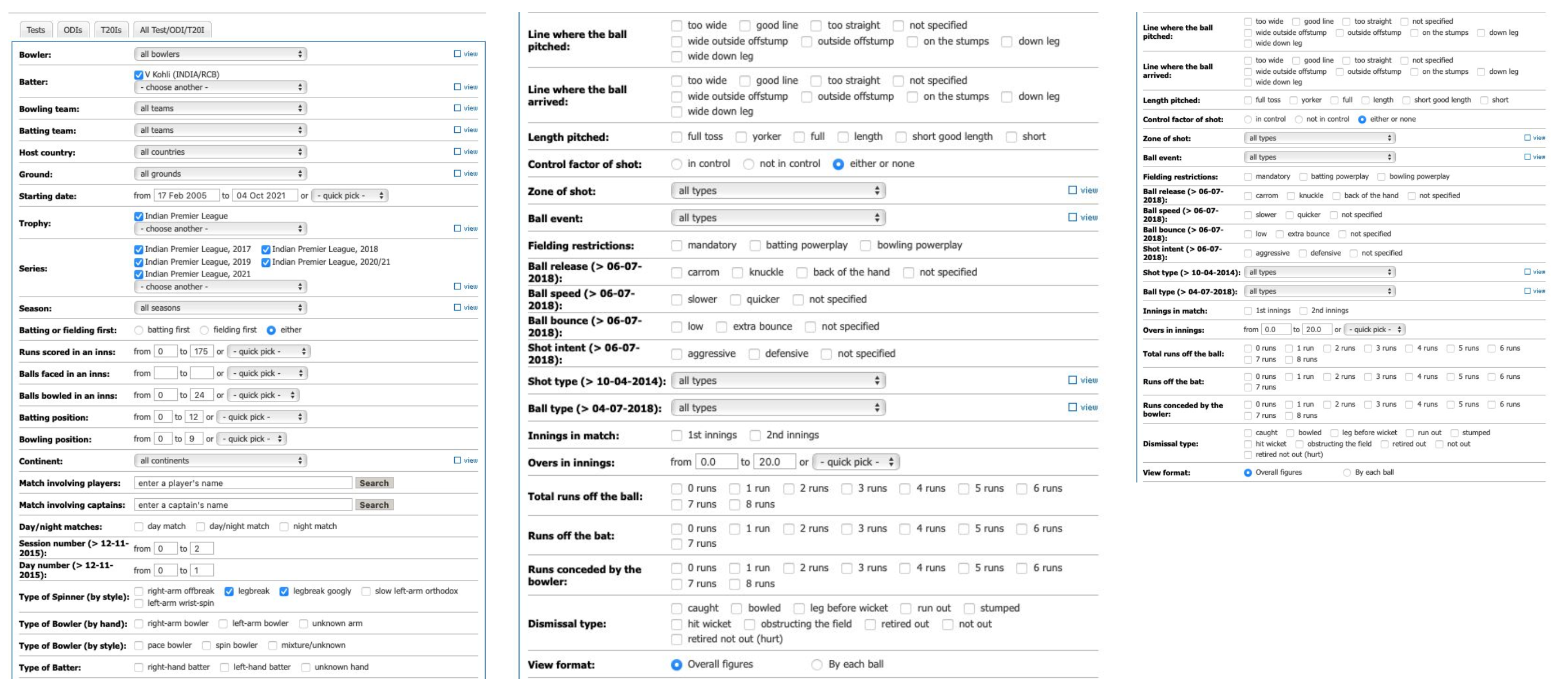Open the view icon beside Ground
Image resolution: width=1568 pixels, height=697 pixels.
465,173
